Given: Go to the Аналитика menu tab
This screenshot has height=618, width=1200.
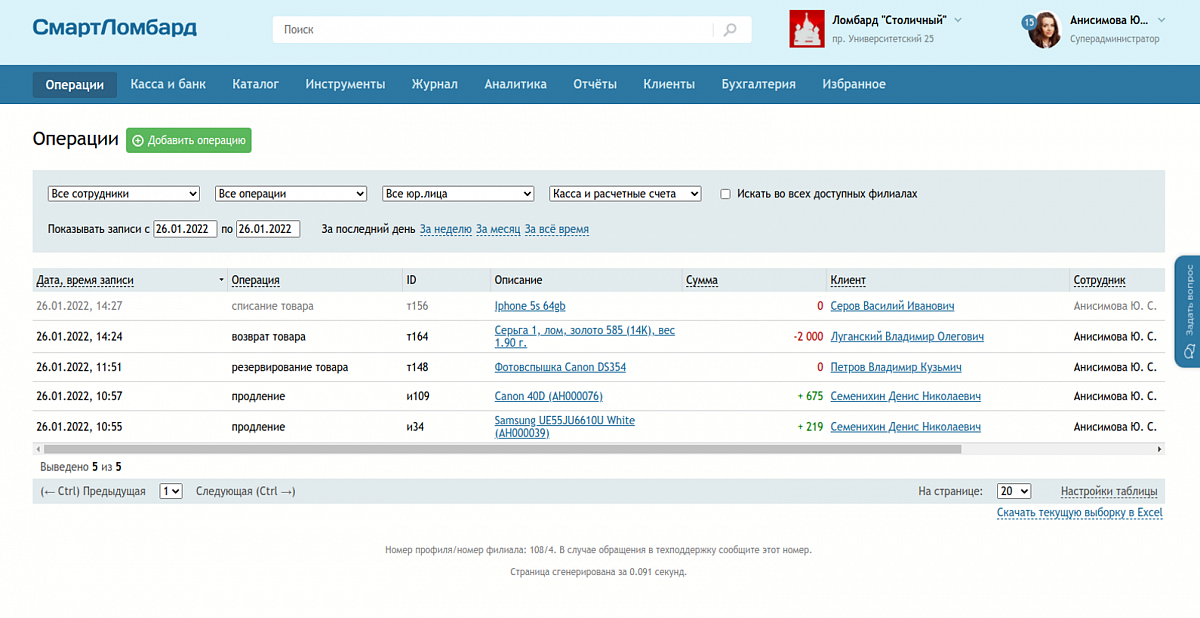Looking at the screenshot, I should 515,84.
